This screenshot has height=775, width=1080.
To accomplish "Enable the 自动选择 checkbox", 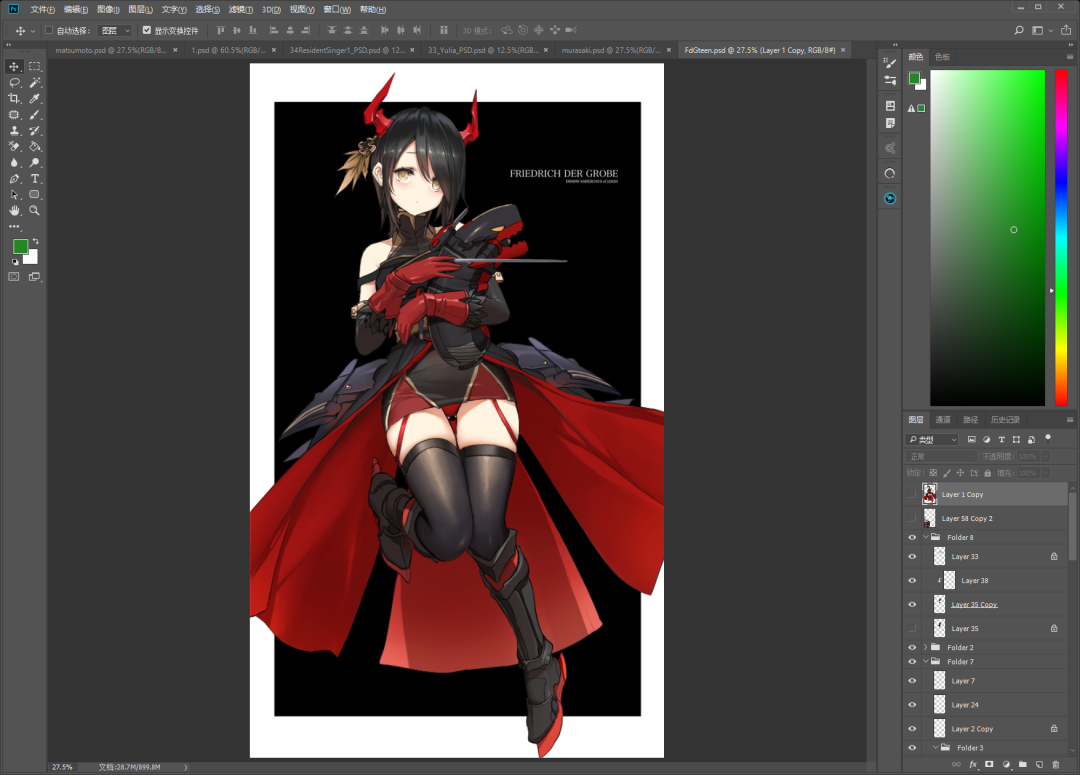I will click(x=49, y=30).
